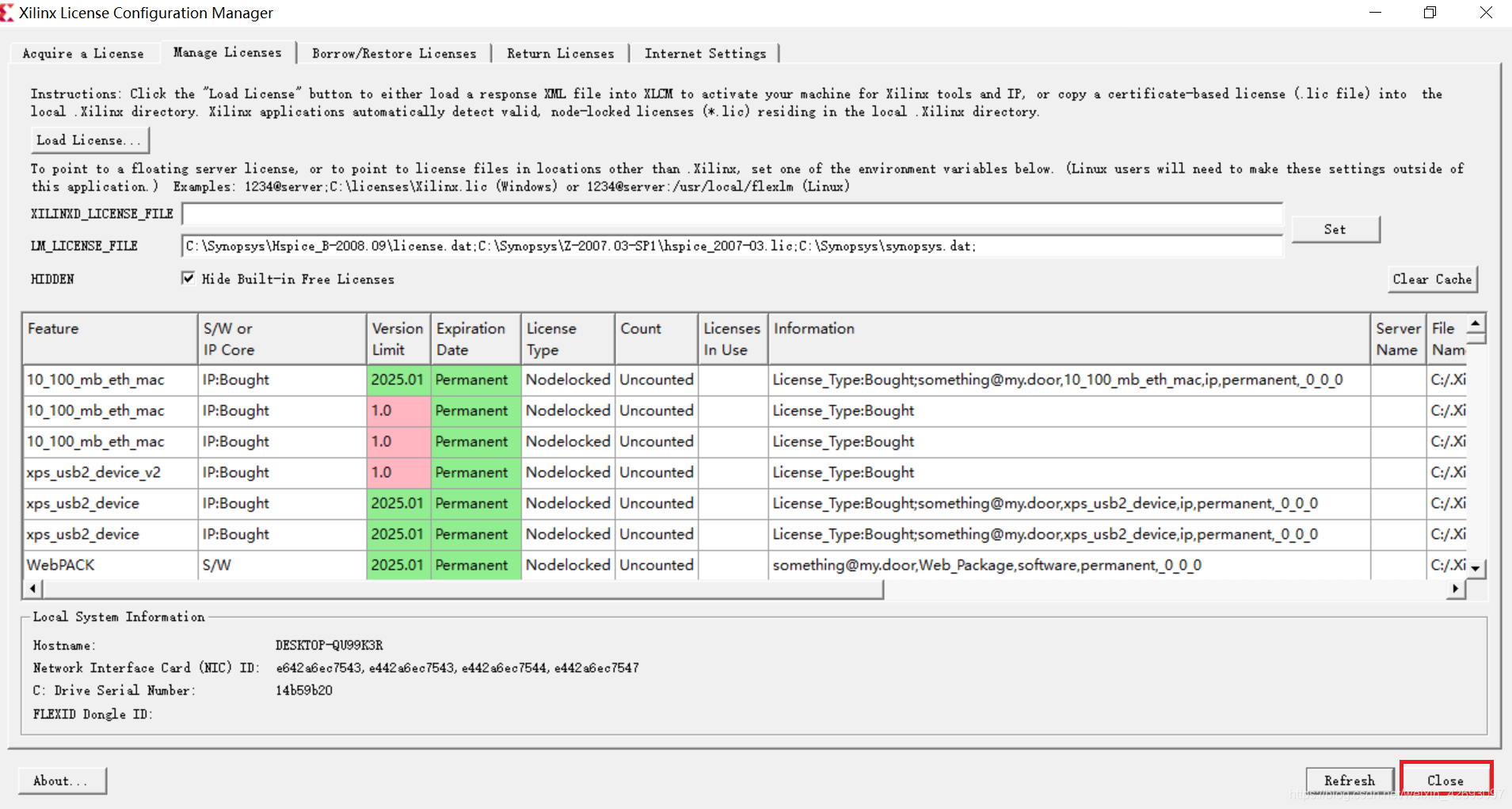Click the Load License button
1512x809 pixels.
90,140
